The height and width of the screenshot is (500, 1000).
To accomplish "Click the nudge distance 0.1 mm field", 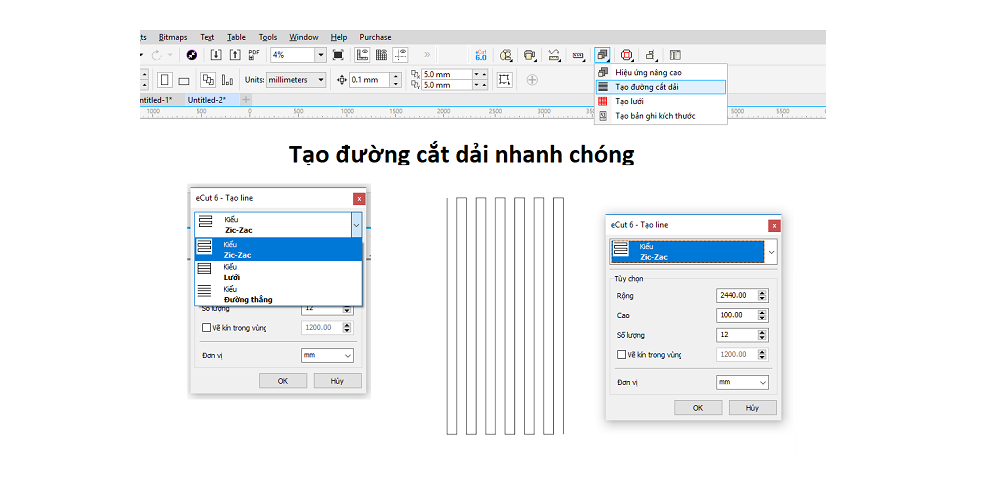I will coord(369,80).
